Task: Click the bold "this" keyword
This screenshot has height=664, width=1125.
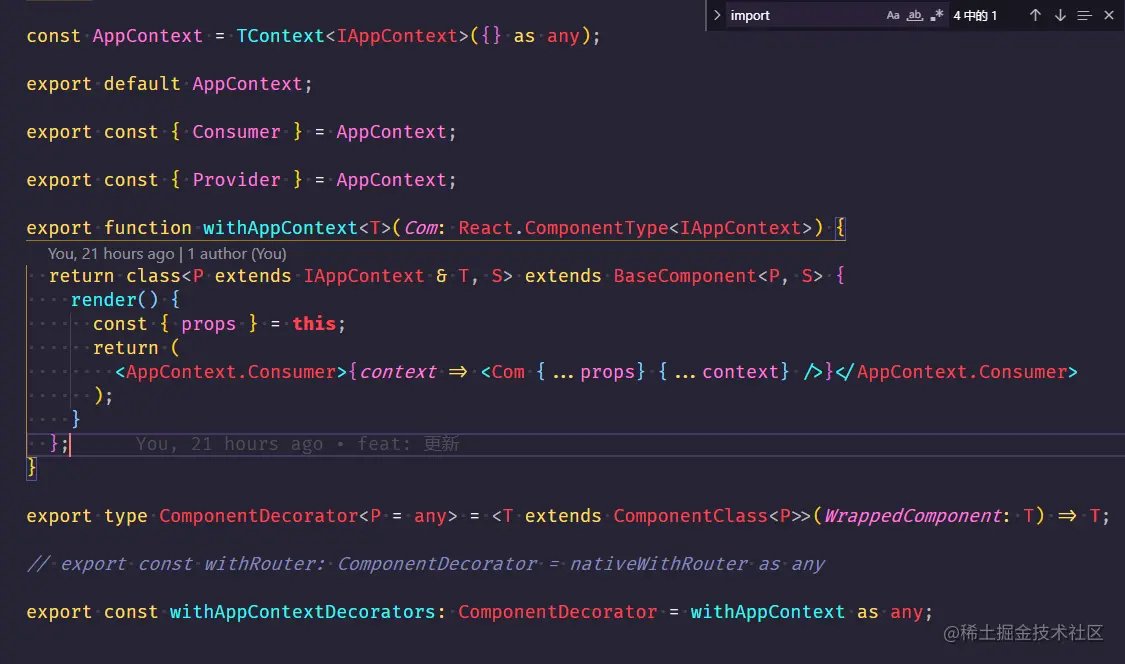Action: [314, 324]
